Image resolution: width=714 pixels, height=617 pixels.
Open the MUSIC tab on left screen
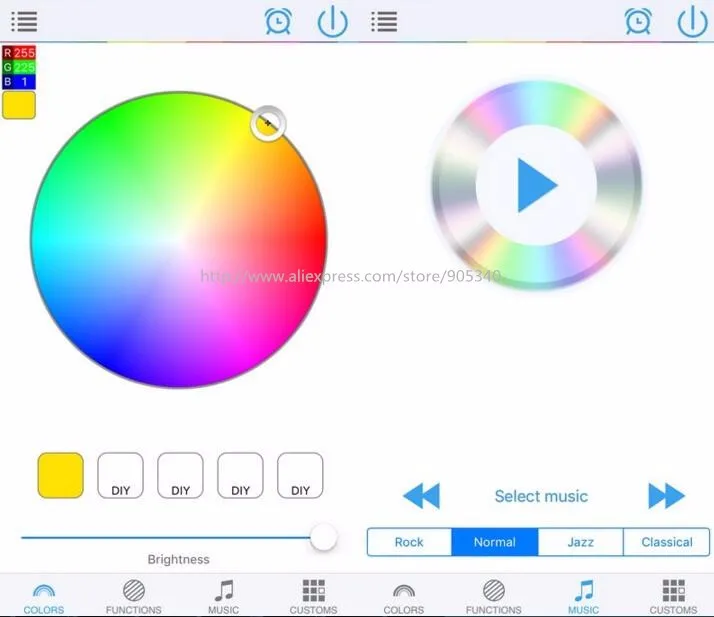tap(223, 597)
